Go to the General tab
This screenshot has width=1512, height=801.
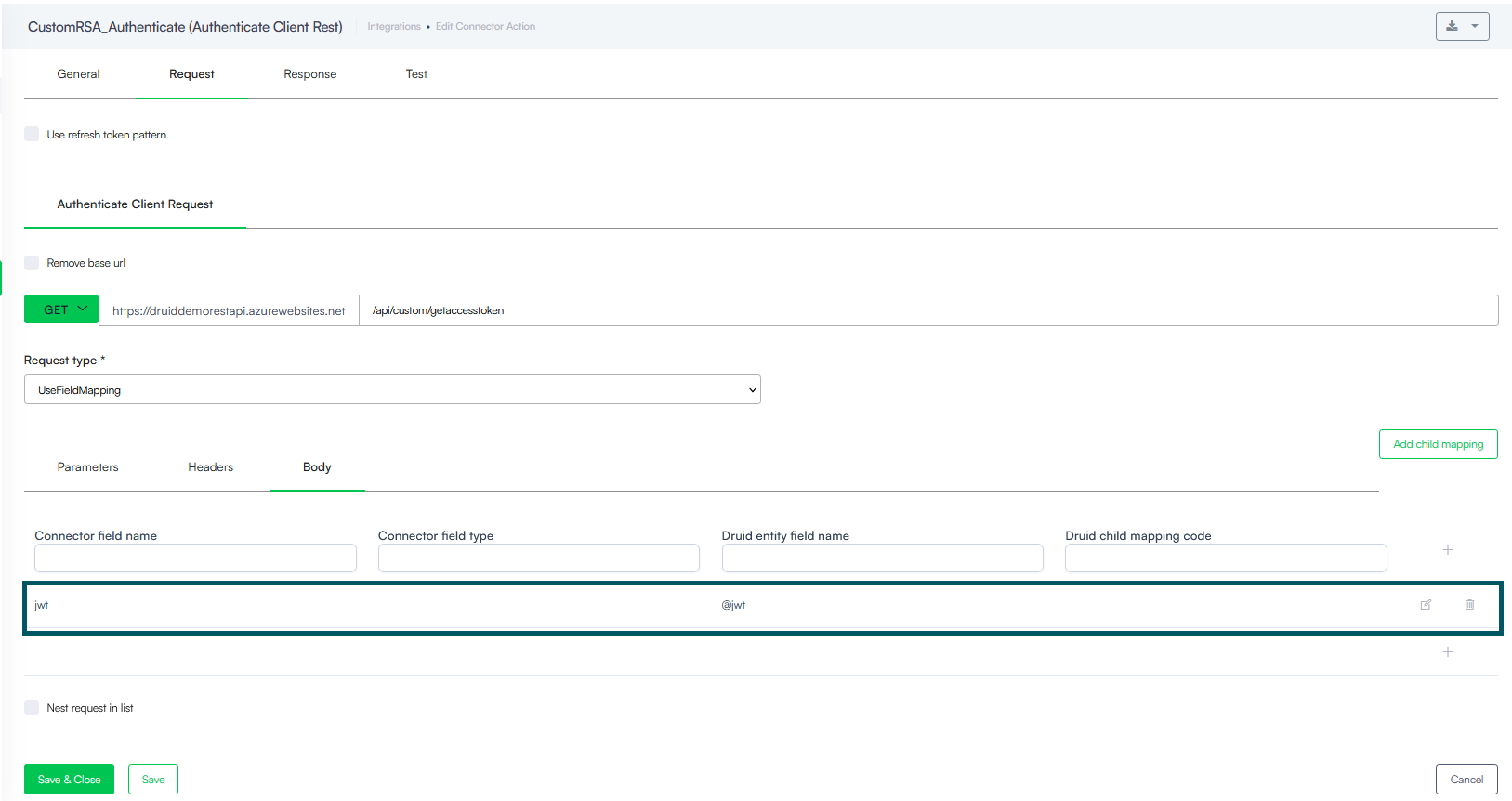point(78,74)
